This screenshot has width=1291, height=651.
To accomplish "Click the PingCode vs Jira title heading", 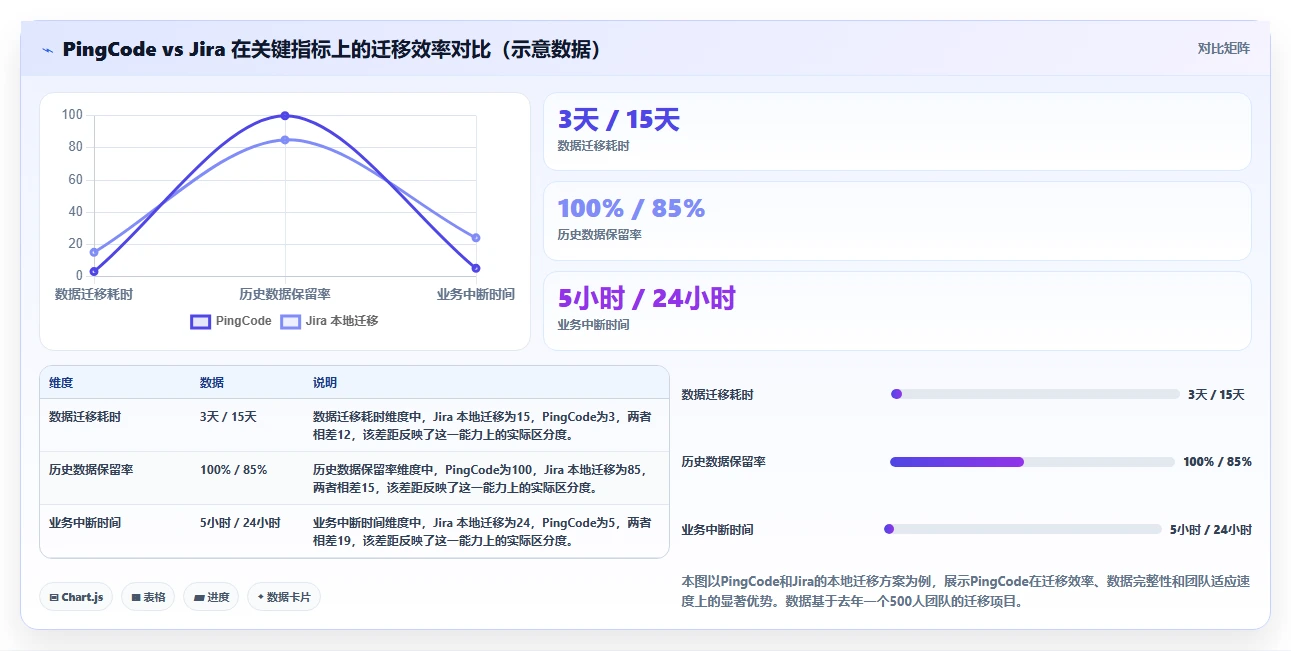I will (x=332, y=49).
